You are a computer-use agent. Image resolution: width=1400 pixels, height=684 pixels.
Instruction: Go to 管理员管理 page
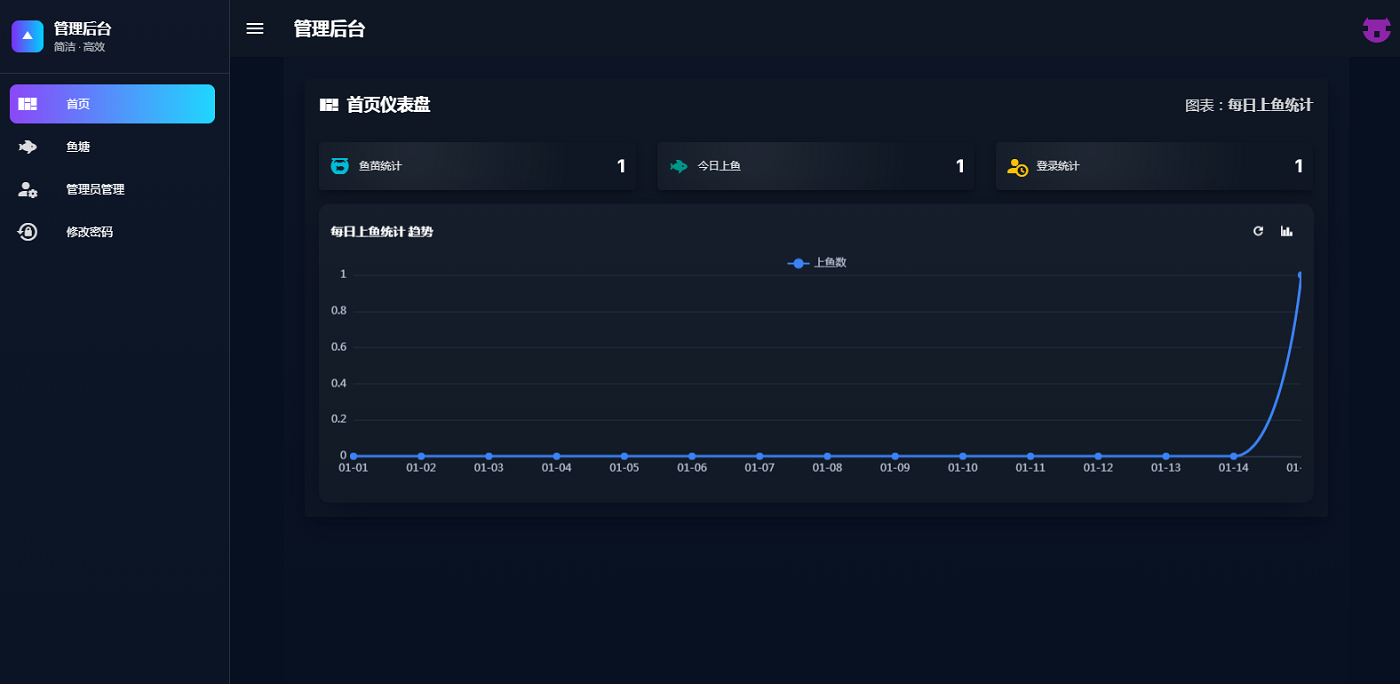point(112,189)
